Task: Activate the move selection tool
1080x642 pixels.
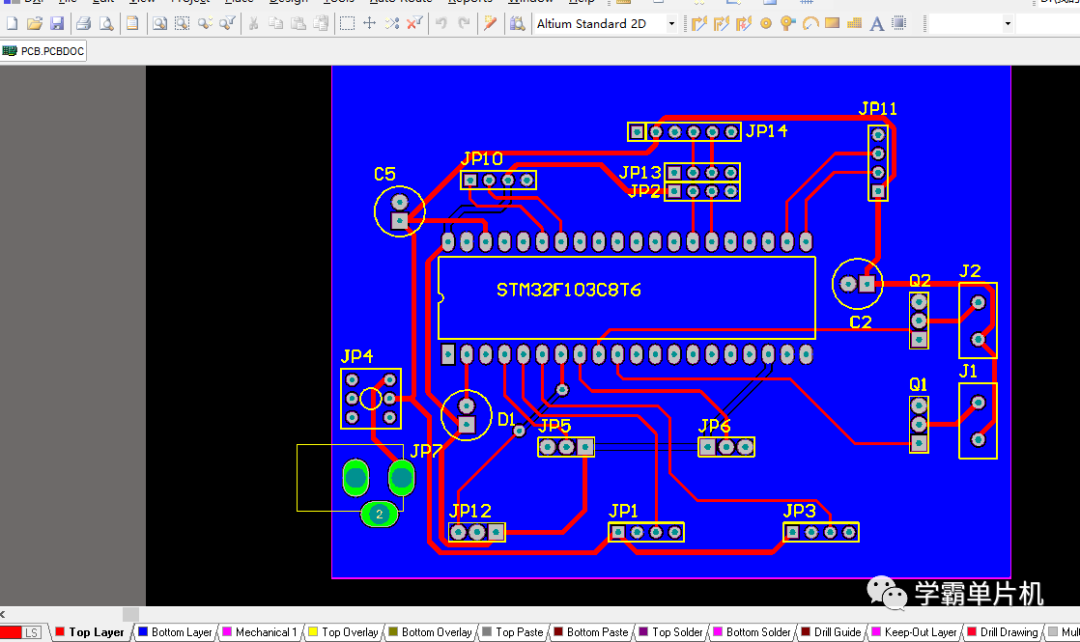Action: point(369,24)
